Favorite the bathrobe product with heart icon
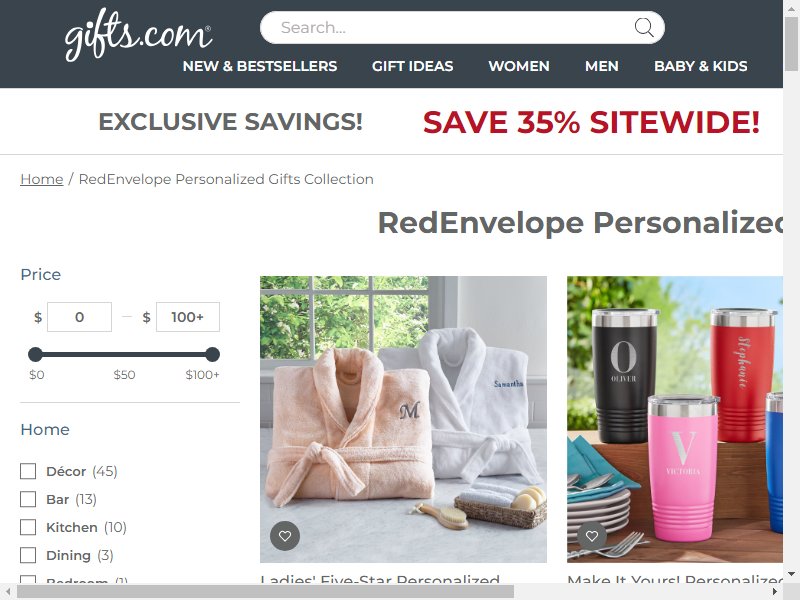The height and width of the screenshot is (600, 800). (285, 536)
